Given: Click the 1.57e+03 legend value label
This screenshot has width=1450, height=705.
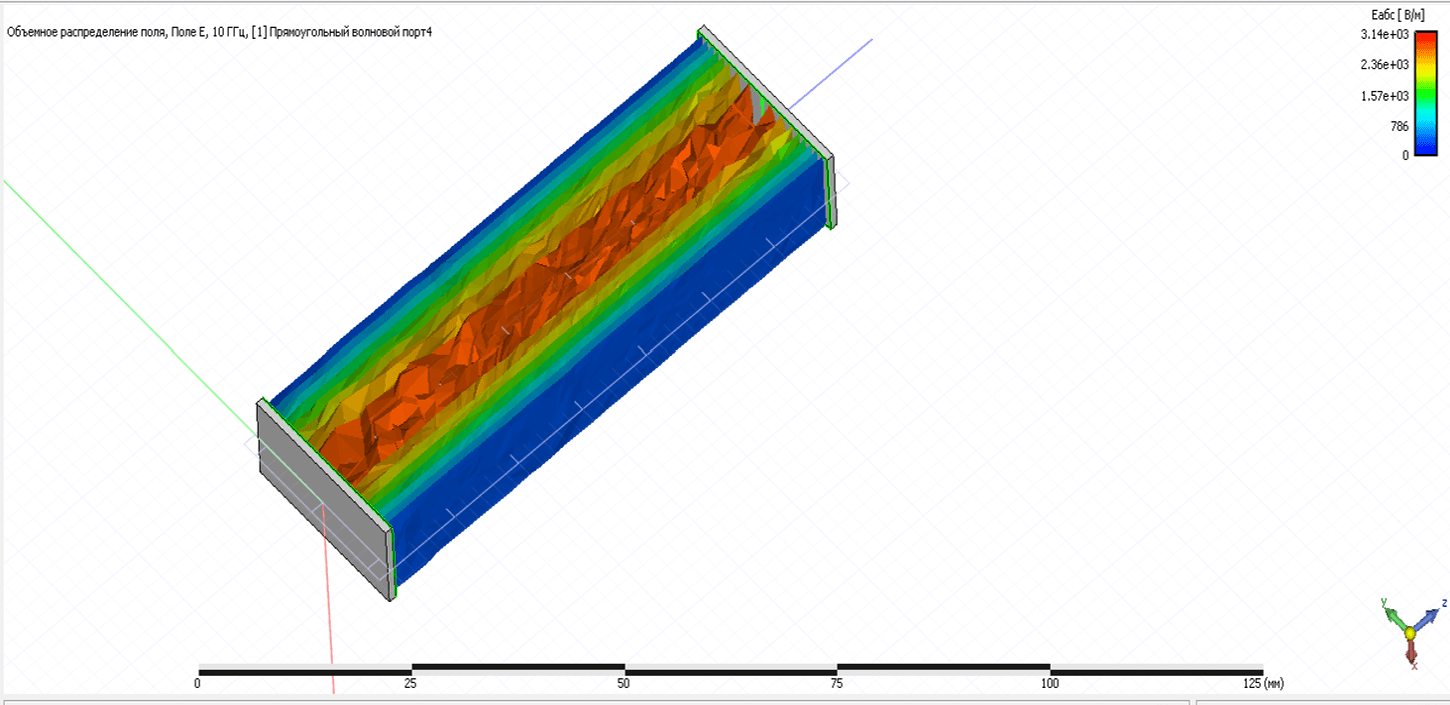Looking at the screenshot, I should point(1384,96).
